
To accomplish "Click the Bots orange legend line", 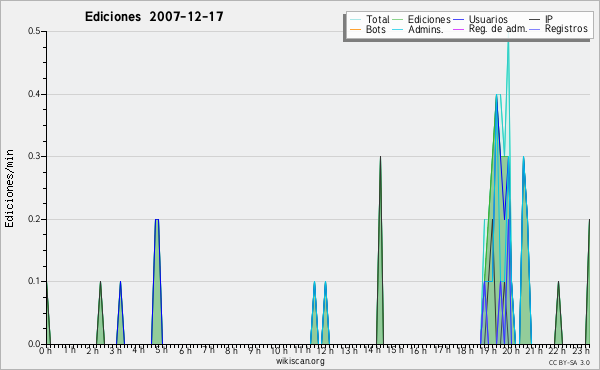I will click(x=355, y=29).
